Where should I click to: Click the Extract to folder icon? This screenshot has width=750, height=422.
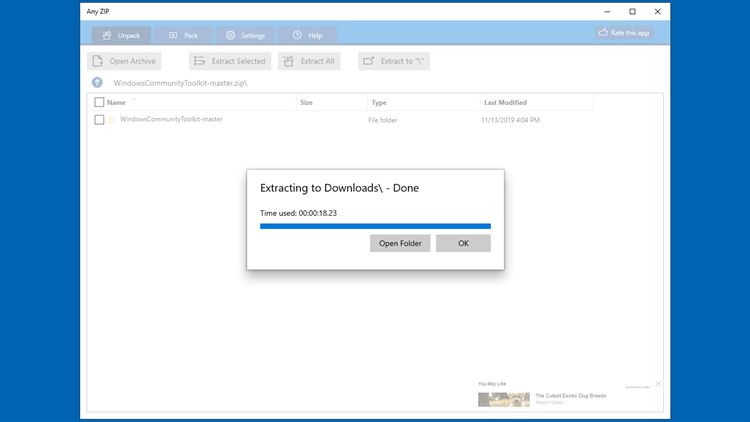(x=368, y=61)
